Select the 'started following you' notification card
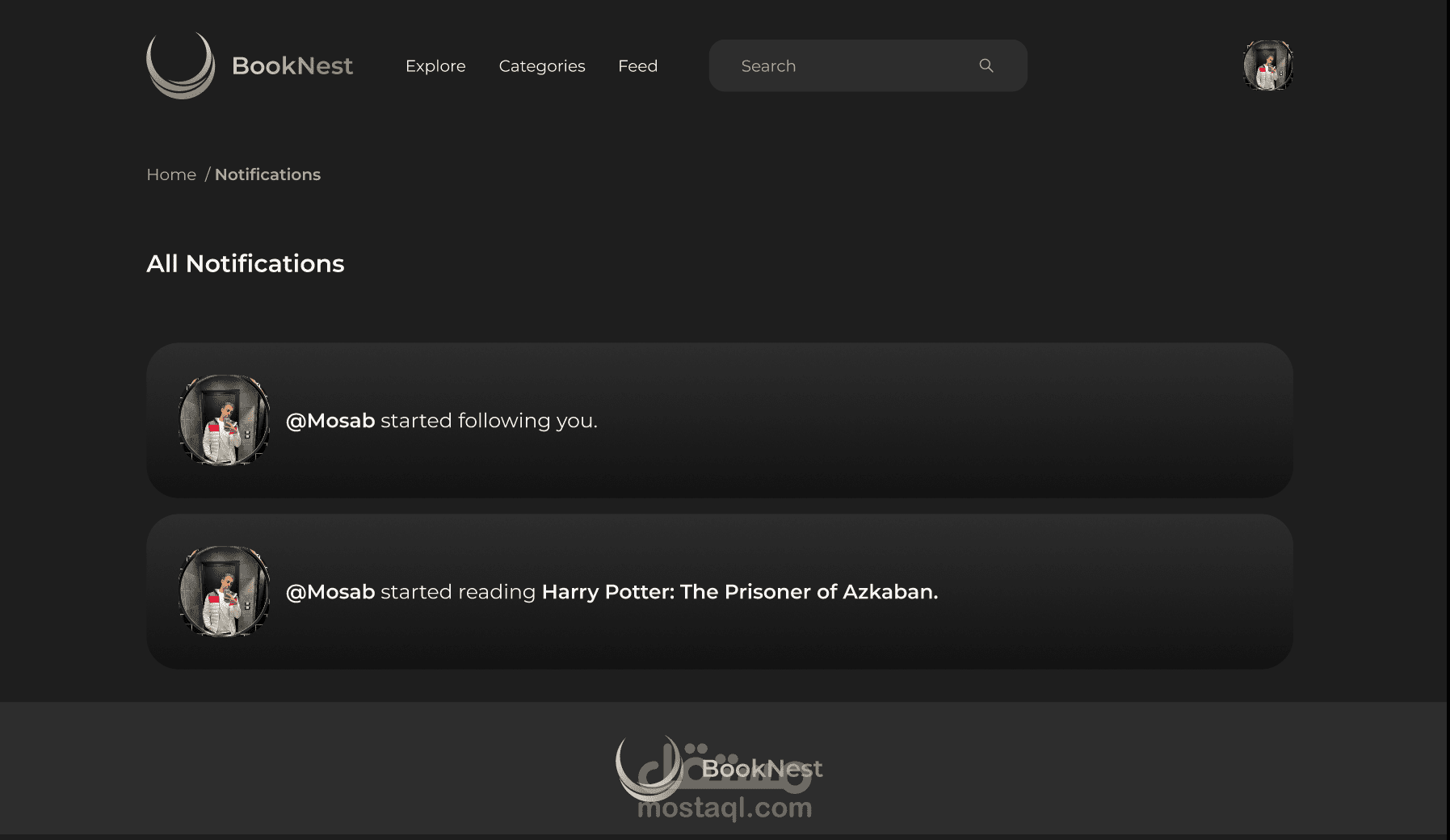The height and width of the screenshot is (840, 1450). coord(720,420)
